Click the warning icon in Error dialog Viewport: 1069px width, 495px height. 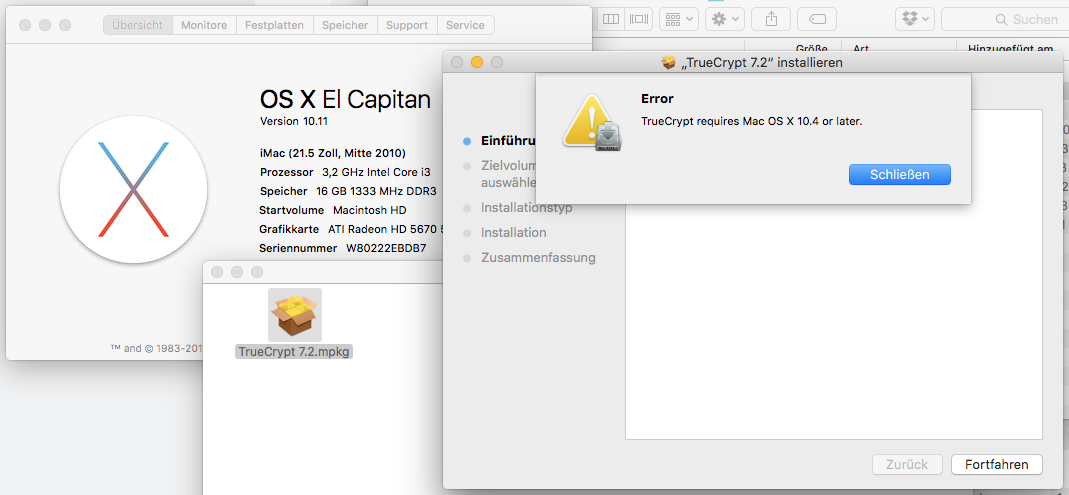click(x=592, y=123)
